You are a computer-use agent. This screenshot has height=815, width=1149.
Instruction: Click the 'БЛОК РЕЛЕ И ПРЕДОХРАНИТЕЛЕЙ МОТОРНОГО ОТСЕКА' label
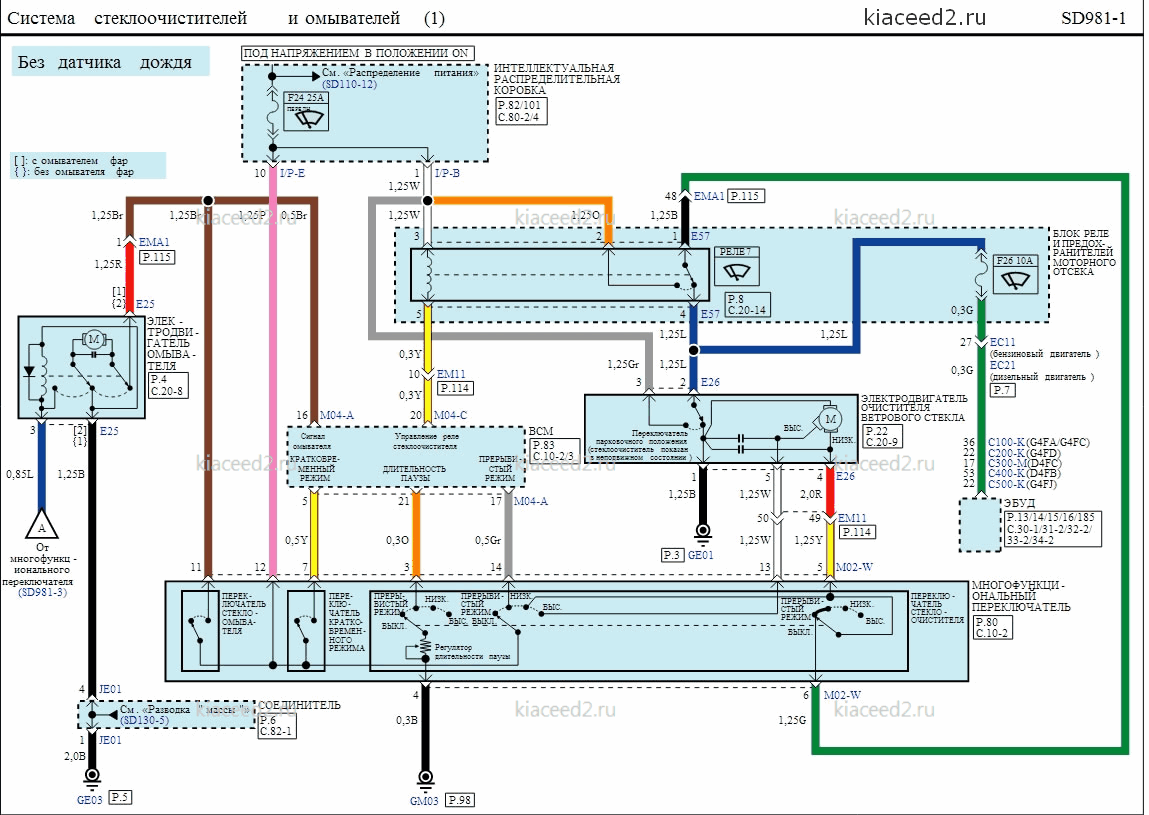point(1085,252)
